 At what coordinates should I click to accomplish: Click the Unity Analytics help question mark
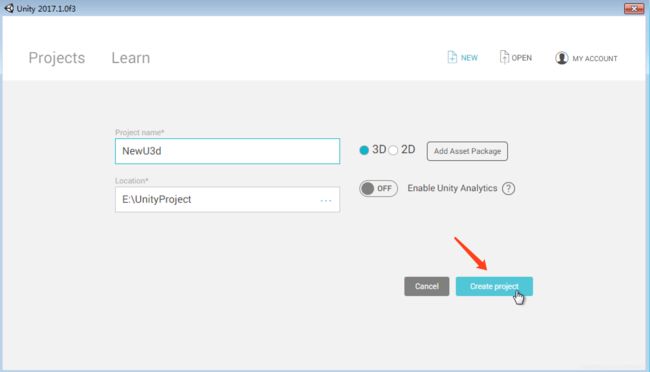pos(508,189)
